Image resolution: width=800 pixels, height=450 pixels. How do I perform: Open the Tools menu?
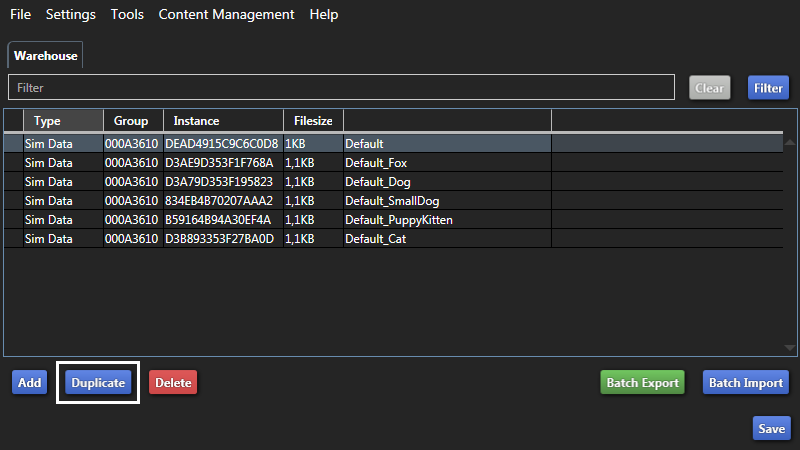[x=127, y=15]
